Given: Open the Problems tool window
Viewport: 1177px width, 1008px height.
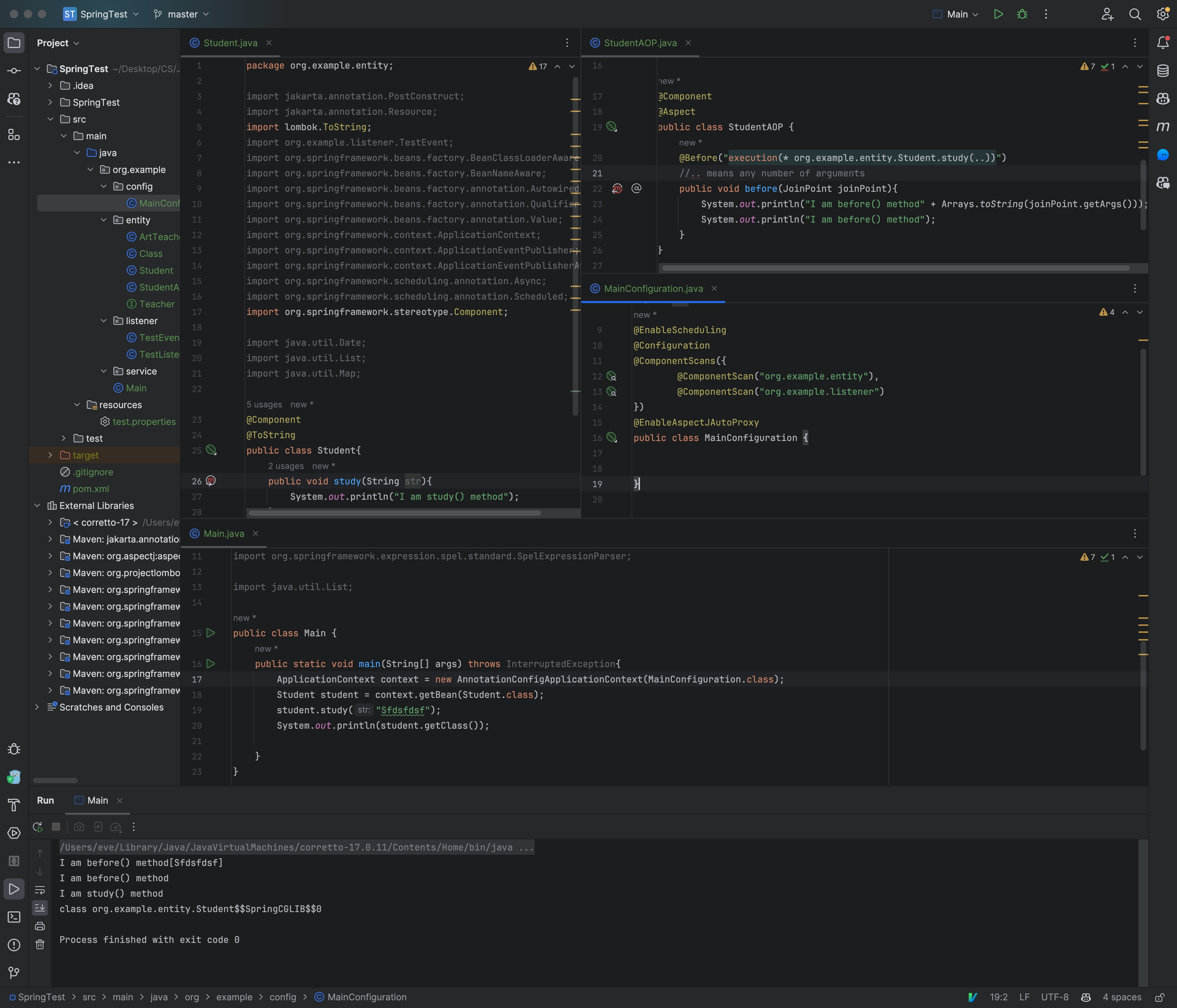Looking at the screenshot, I should 14,944.
